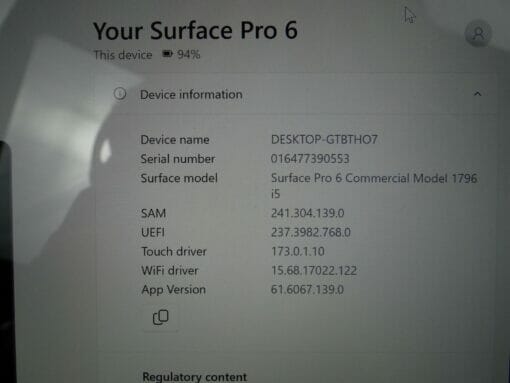Select device name value DESKTOP-GTBTHO7
The height and width of the screenshot is (383, 510).
[324, 139]
